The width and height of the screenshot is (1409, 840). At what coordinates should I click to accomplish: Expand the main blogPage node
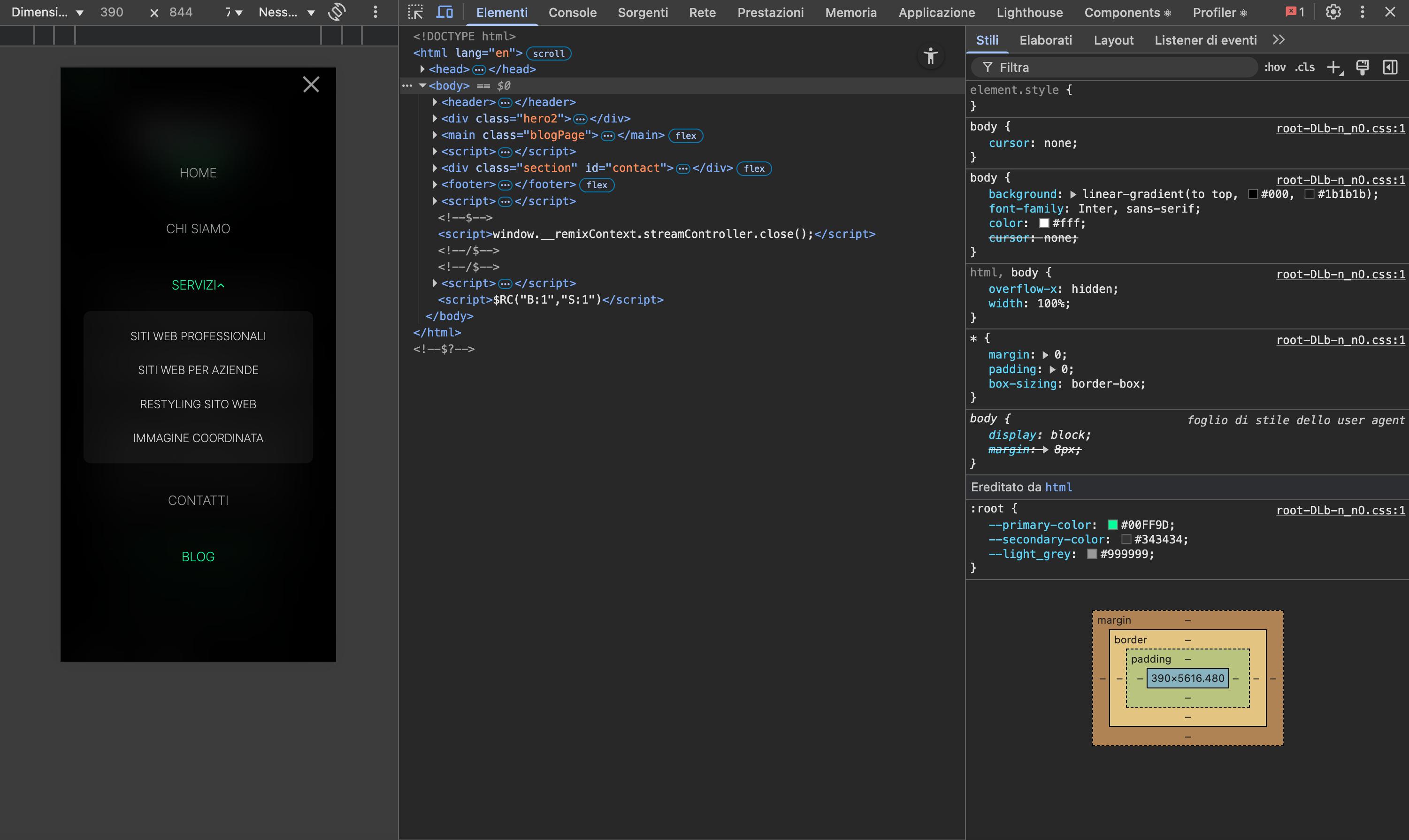pos(435,135)
